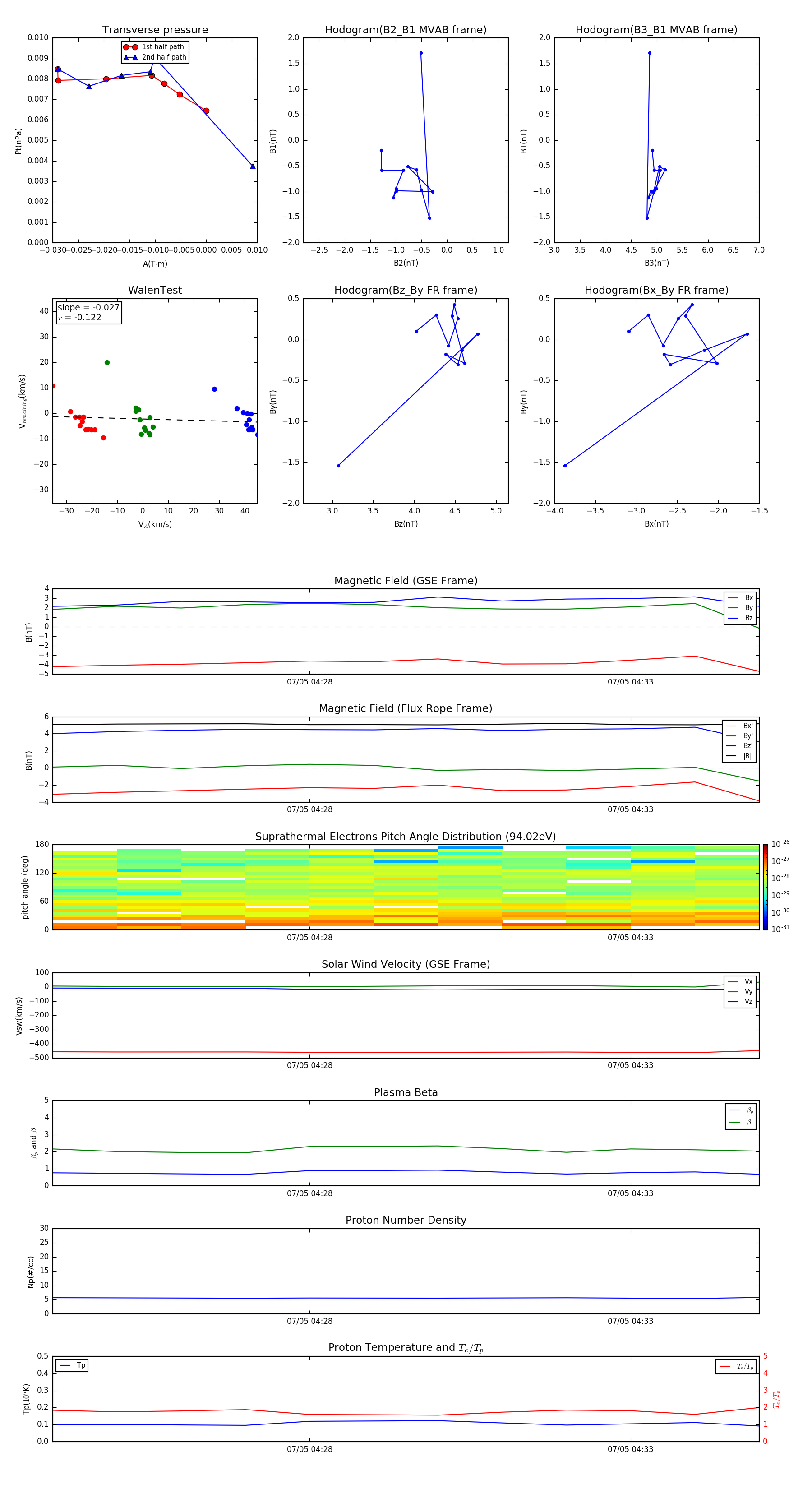Click the 10^-31 colorbar label
Screen dimensions: 812x1489
tap(780, 929)
